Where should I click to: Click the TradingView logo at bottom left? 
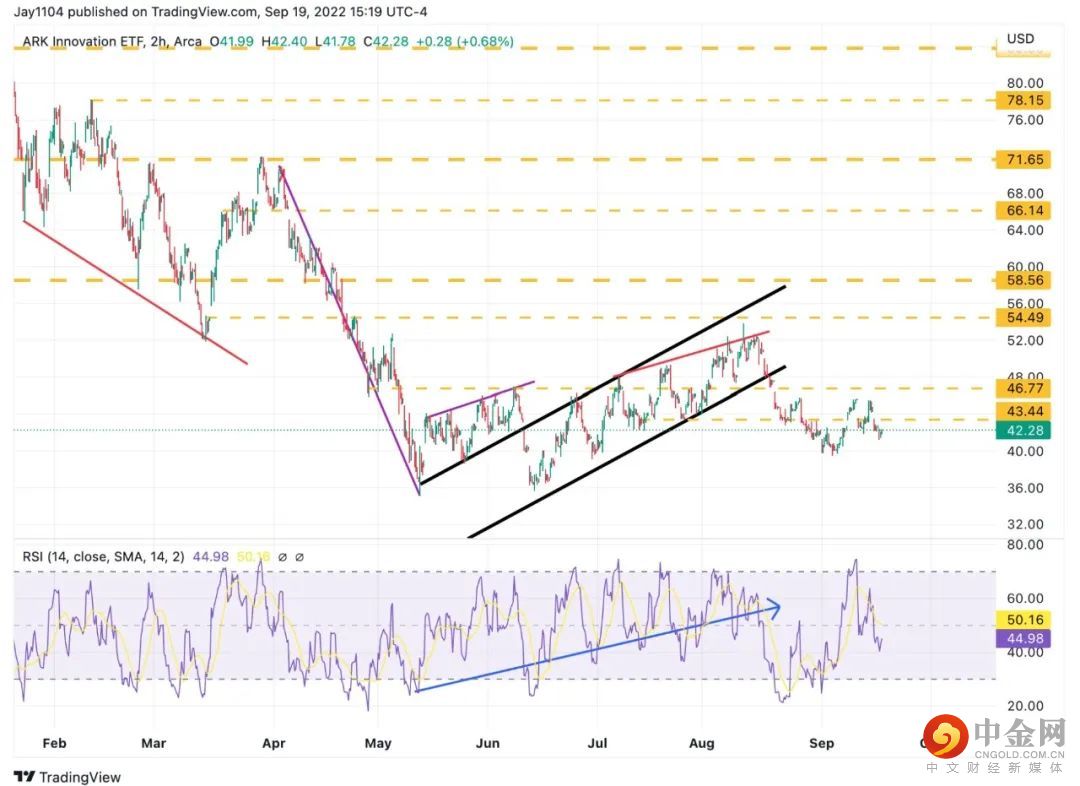coord(67,776)
